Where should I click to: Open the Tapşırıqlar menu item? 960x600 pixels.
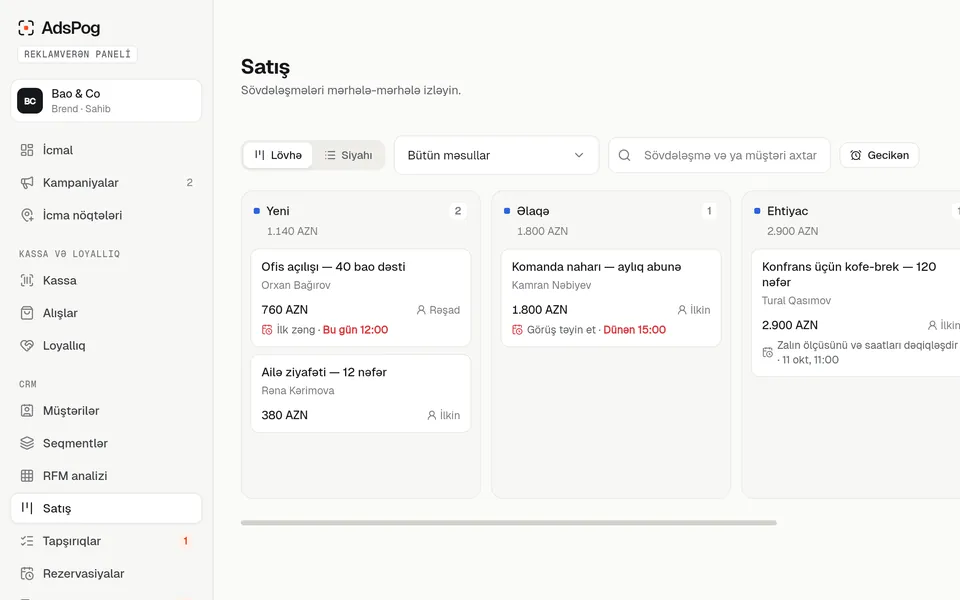point(106,541)
